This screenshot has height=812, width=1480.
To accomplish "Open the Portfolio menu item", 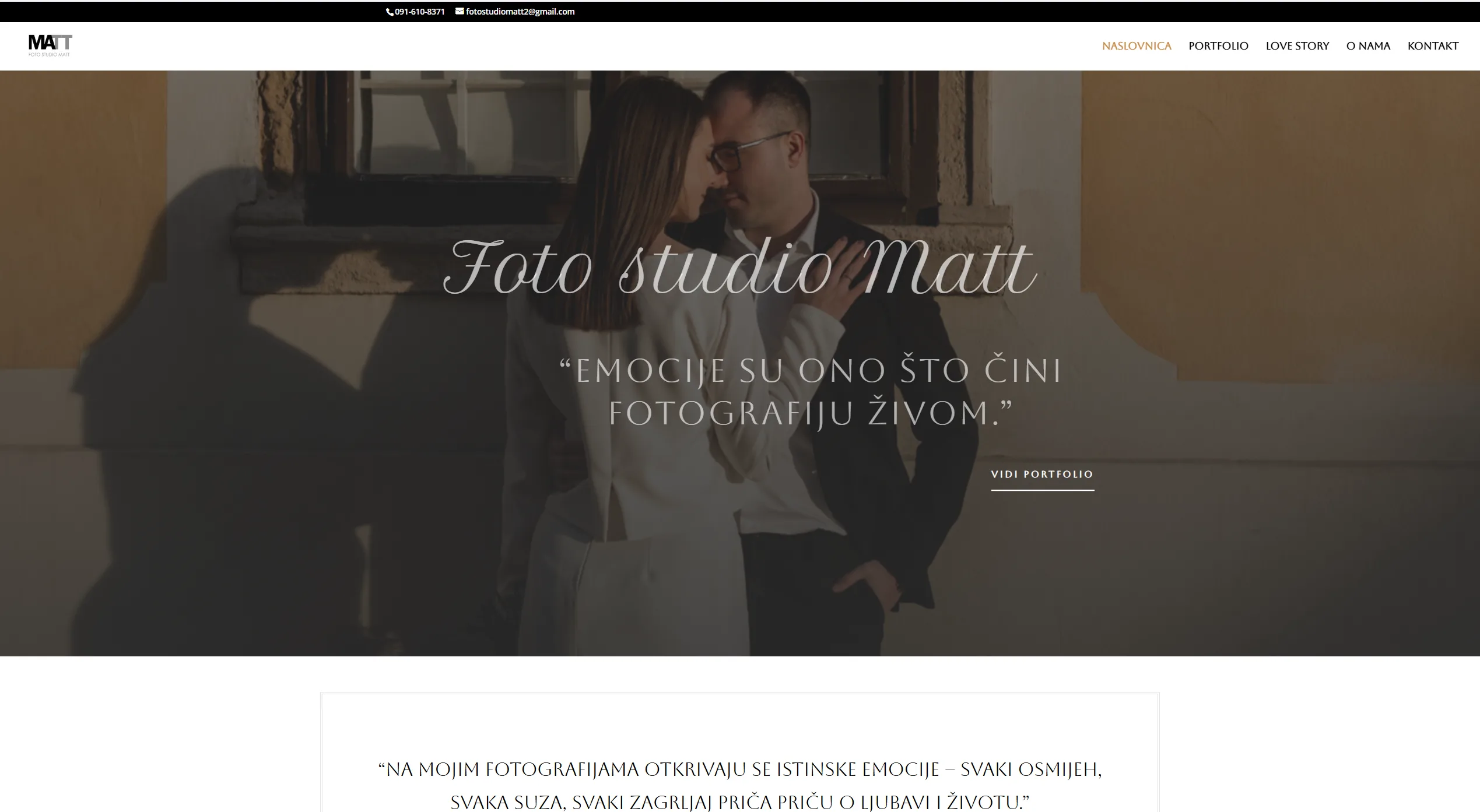I will [1218, 45].
